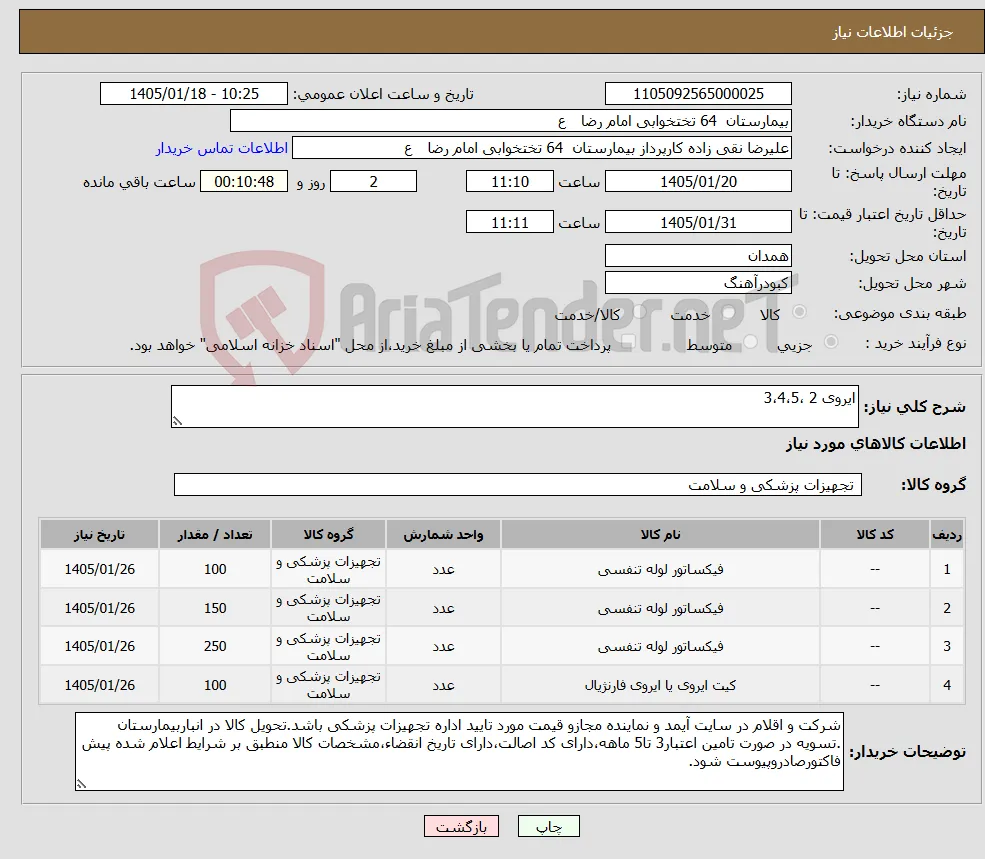Click the goods group field تجهیزات پزشکی و سلامت

(x=518, y=484)
